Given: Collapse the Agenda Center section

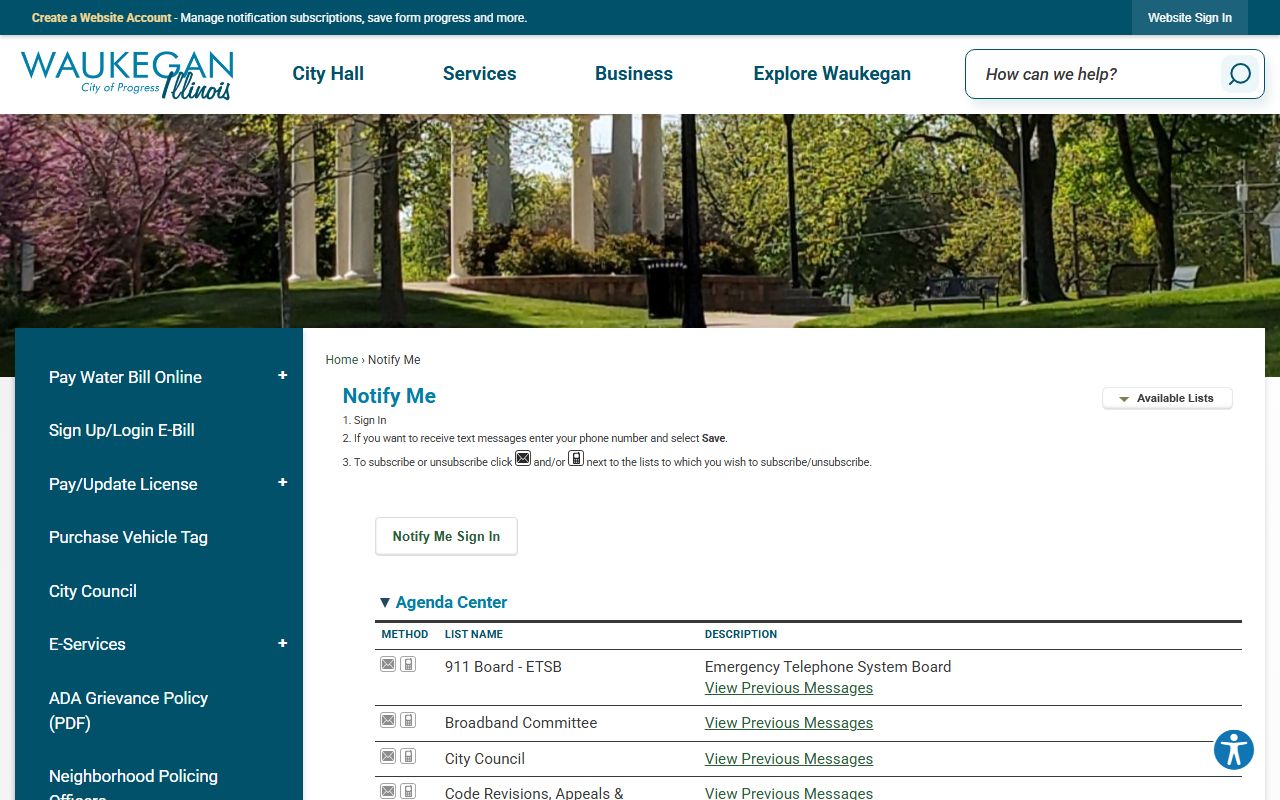Looking at the screenshot, I should click(x=385, y=602).
